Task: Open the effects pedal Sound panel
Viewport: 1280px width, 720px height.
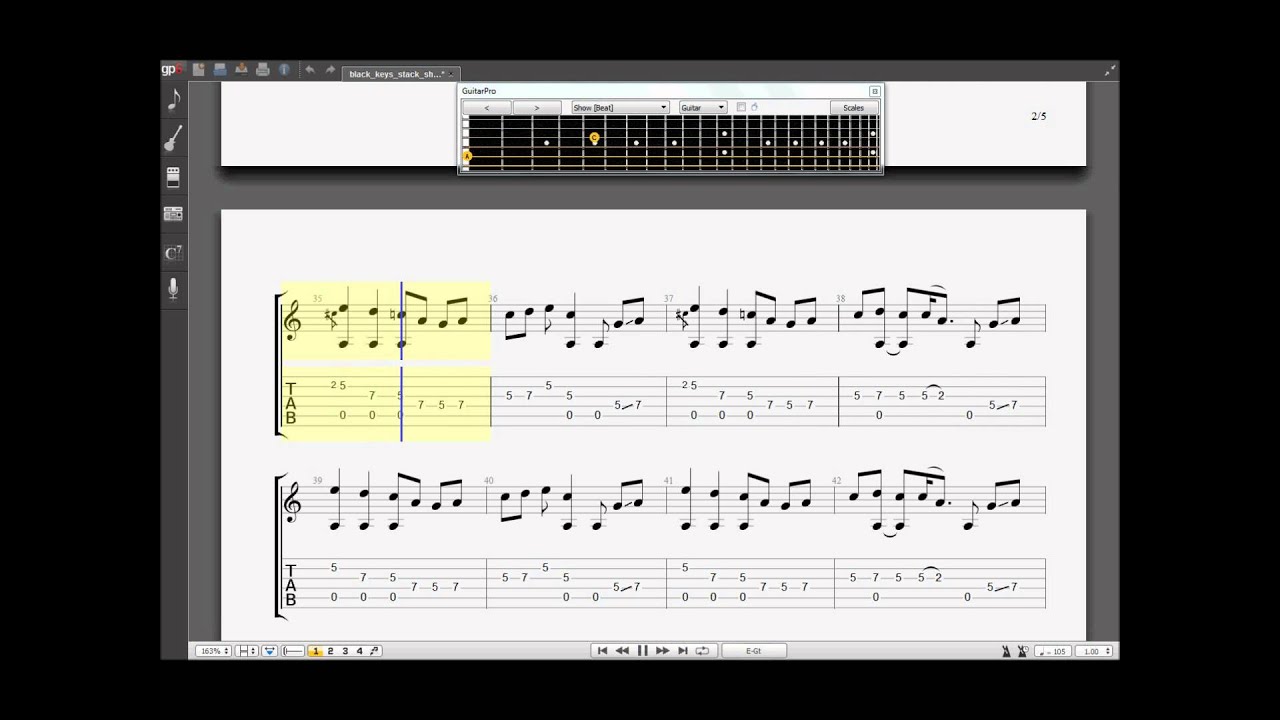Action: coord(173,178)
